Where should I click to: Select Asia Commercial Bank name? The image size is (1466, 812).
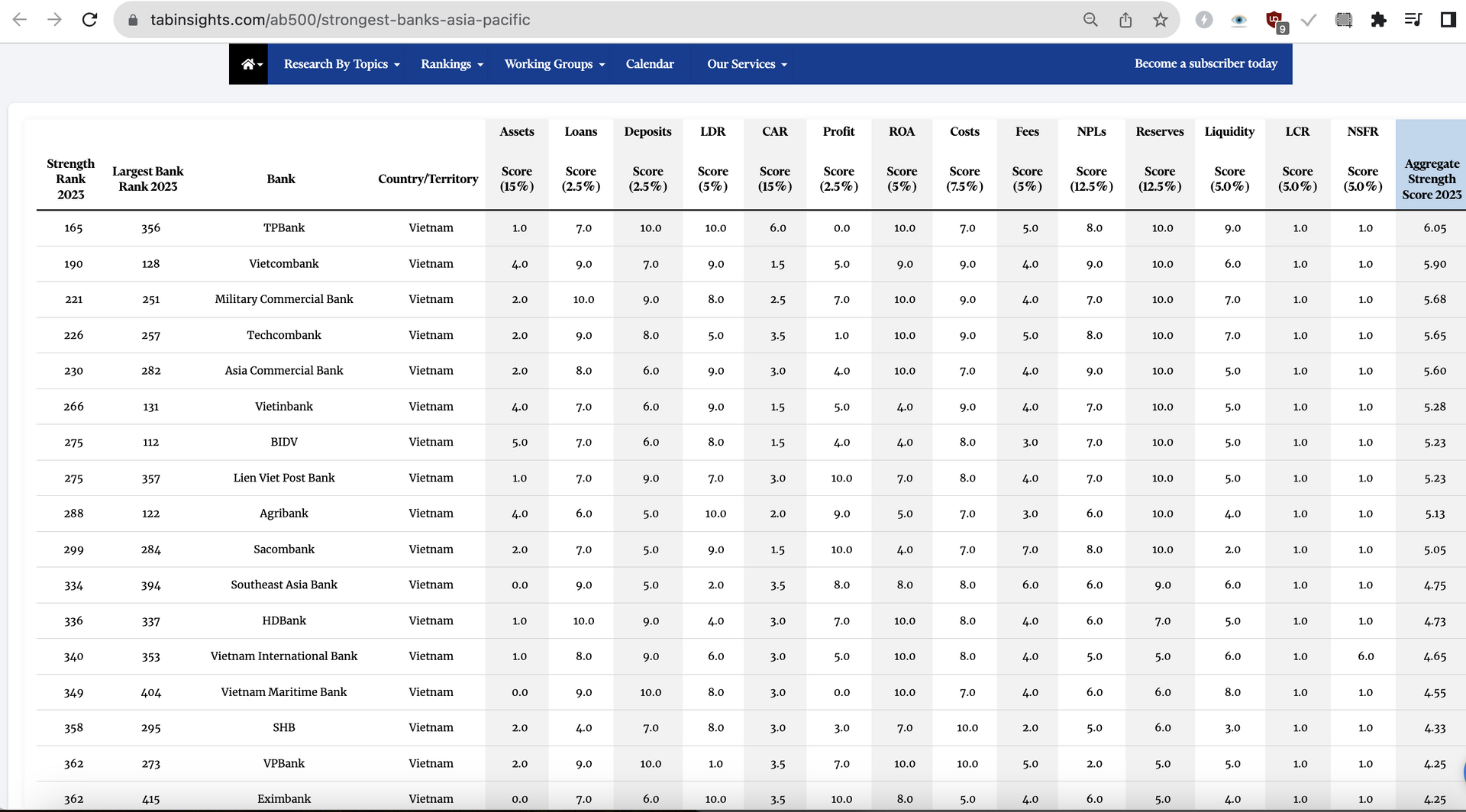[x=284, y=370]
